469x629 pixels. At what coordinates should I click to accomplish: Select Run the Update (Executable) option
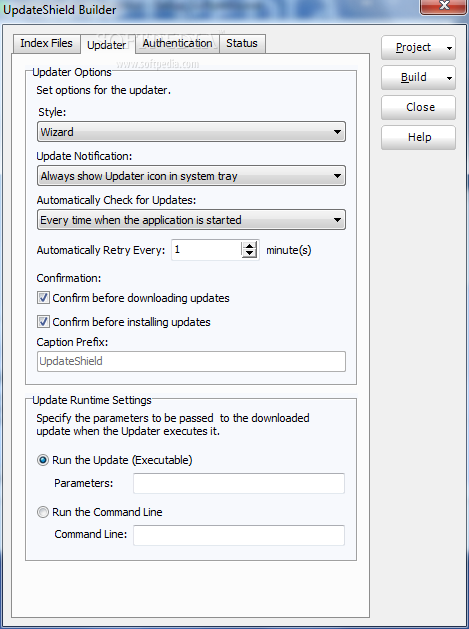(x=43, y=460)
